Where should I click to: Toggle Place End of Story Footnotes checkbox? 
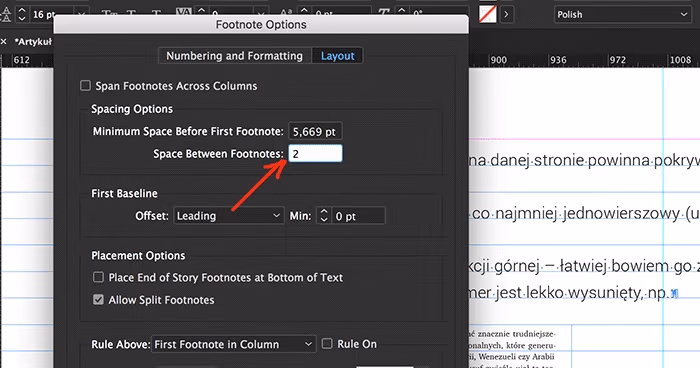click(x=98, y=277)
